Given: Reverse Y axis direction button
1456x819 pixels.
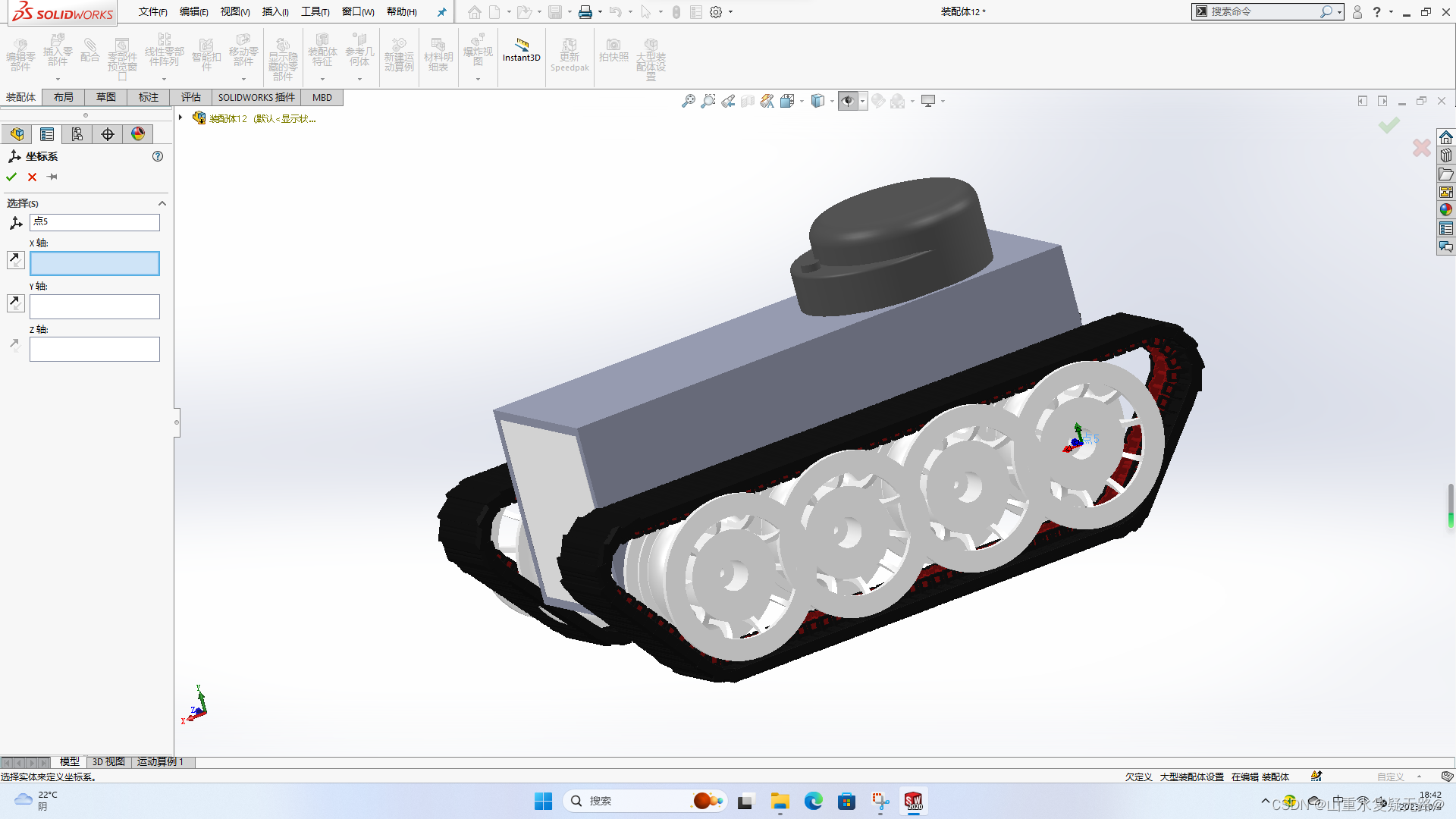Looking at the screenshot, I should pos(15,303).
